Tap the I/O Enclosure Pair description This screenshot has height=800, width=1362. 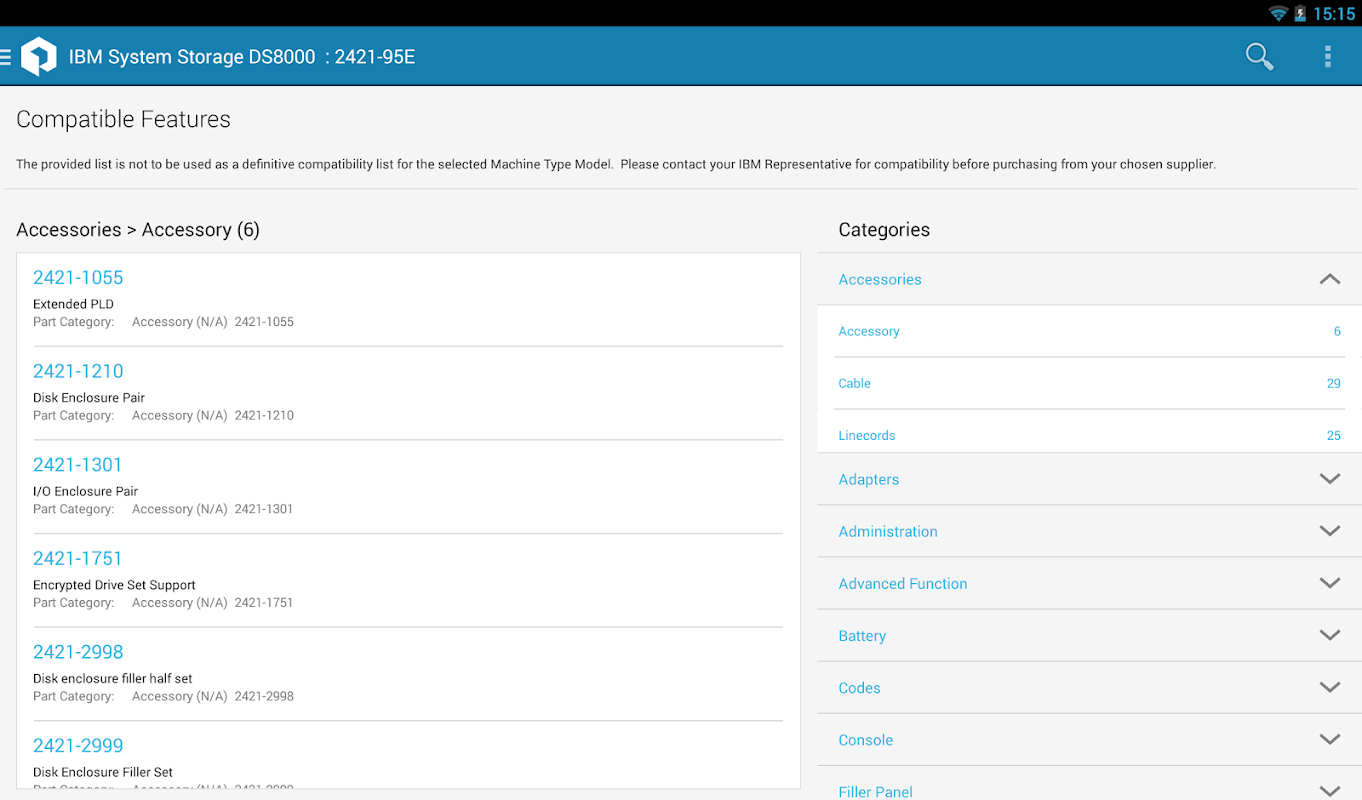85,491
